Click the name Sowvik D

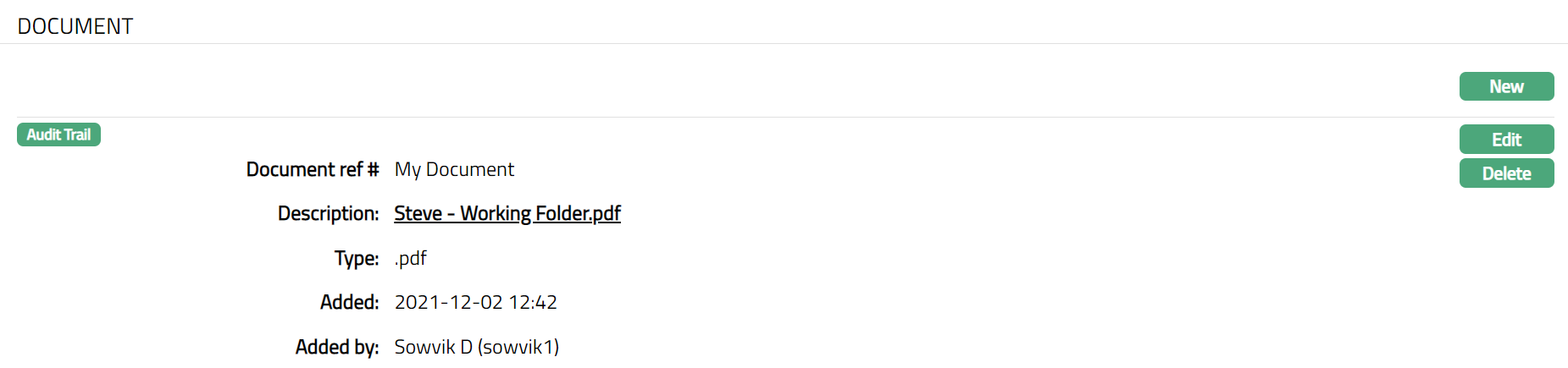(433, 347)
